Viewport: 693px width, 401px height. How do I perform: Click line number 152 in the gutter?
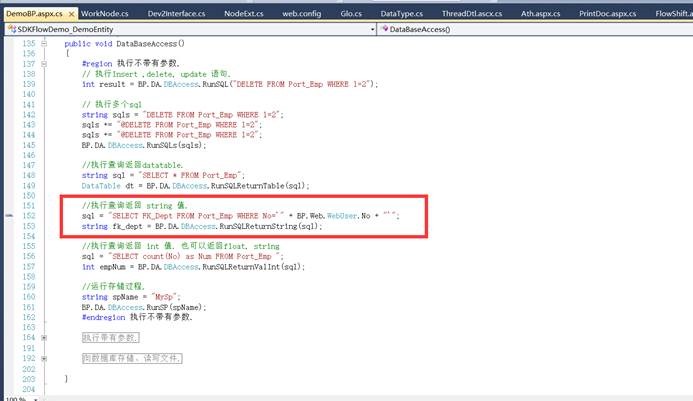[29, 216]
